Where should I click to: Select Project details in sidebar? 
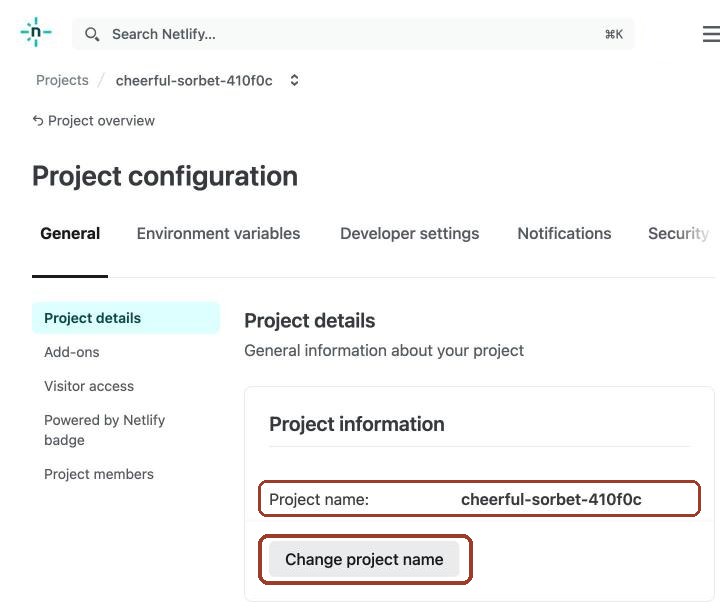[x=126, y=318]
